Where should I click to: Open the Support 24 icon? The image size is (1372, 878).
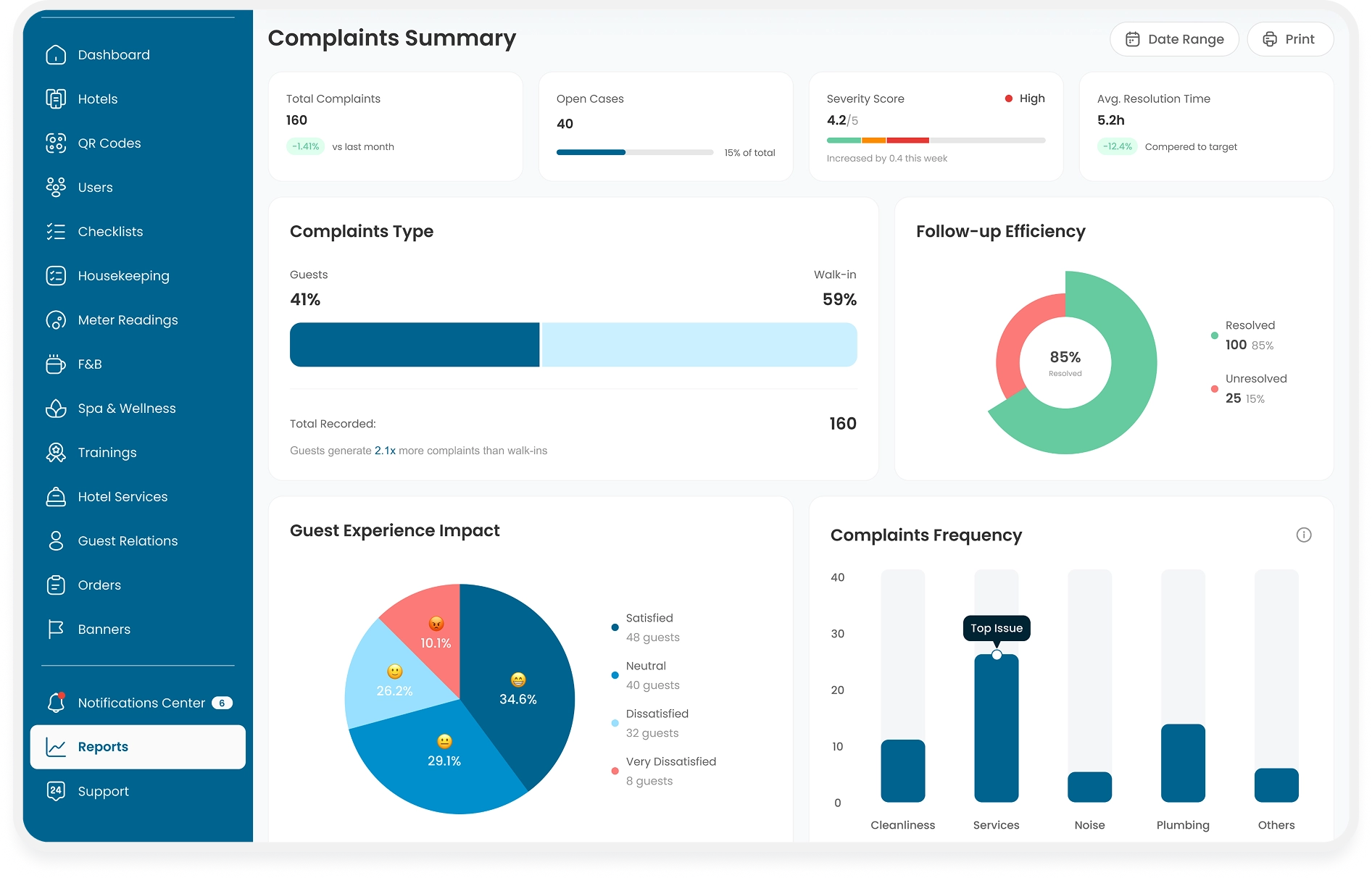(56, 791)
